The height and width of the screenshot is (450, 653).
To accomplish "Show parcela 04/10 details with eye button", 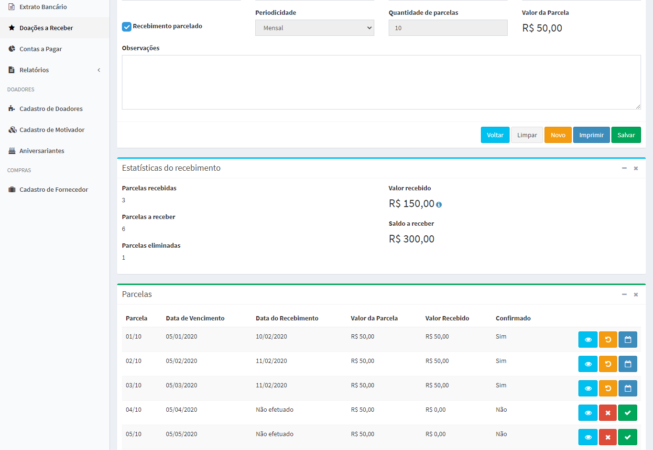I will [x=588, y=412].
